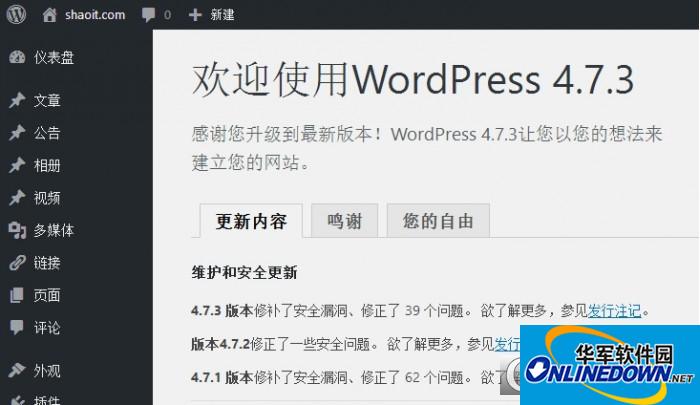700x405 pixels.
Task: Open the WordPress logo menu
Action: [16, 14]
